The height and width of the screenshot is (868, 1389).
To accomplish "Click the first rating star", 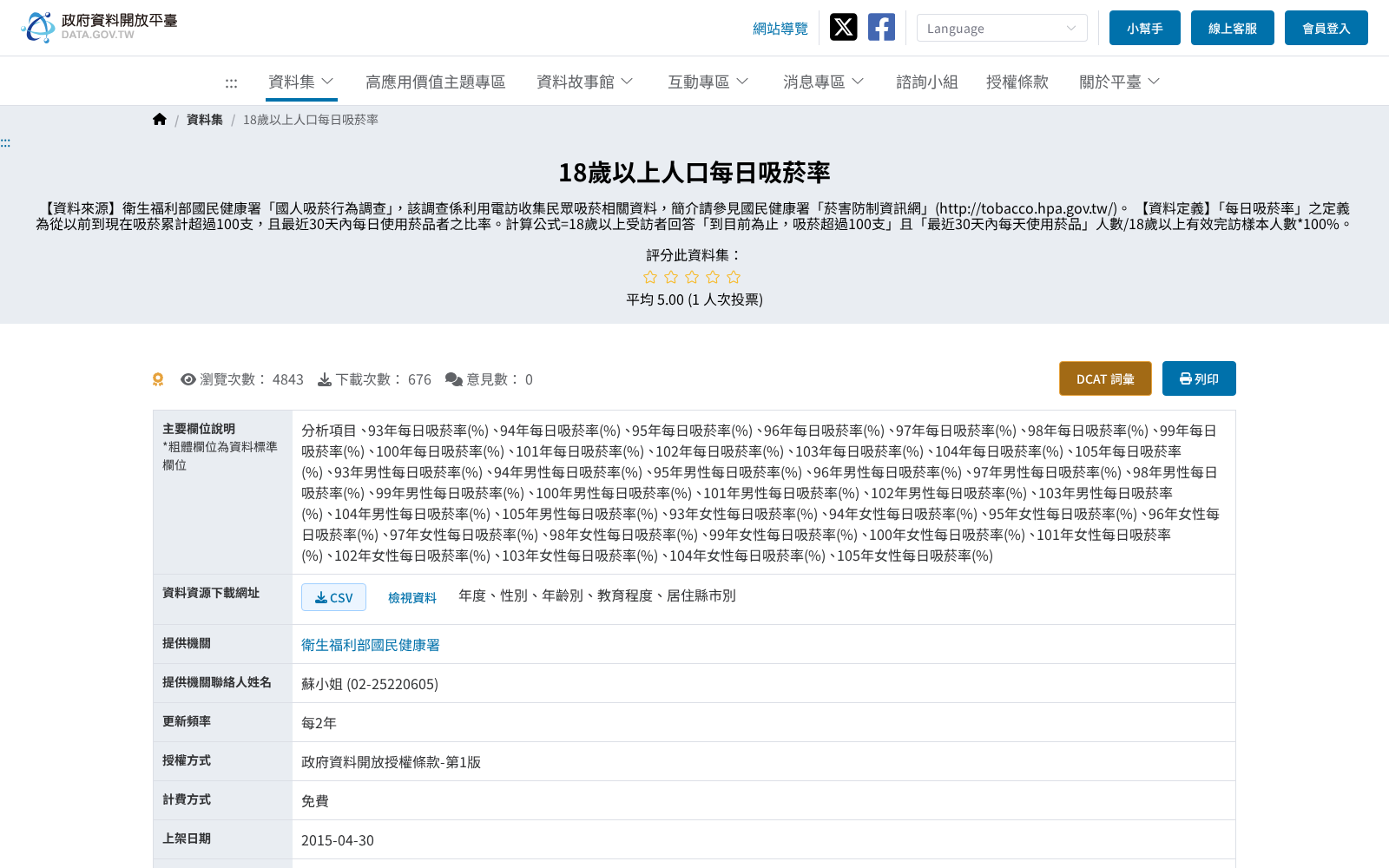I will click(x=650, y=277).
